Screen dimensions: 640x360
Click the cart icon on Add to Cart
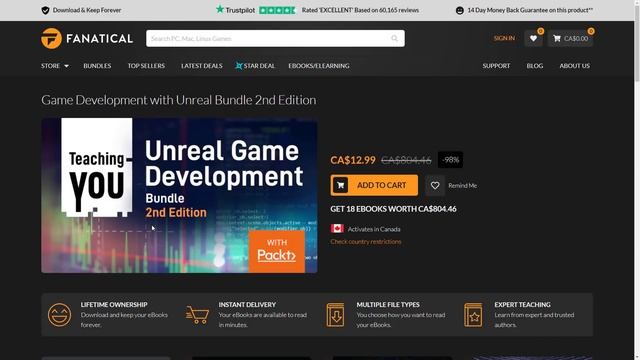pos(340,185)
